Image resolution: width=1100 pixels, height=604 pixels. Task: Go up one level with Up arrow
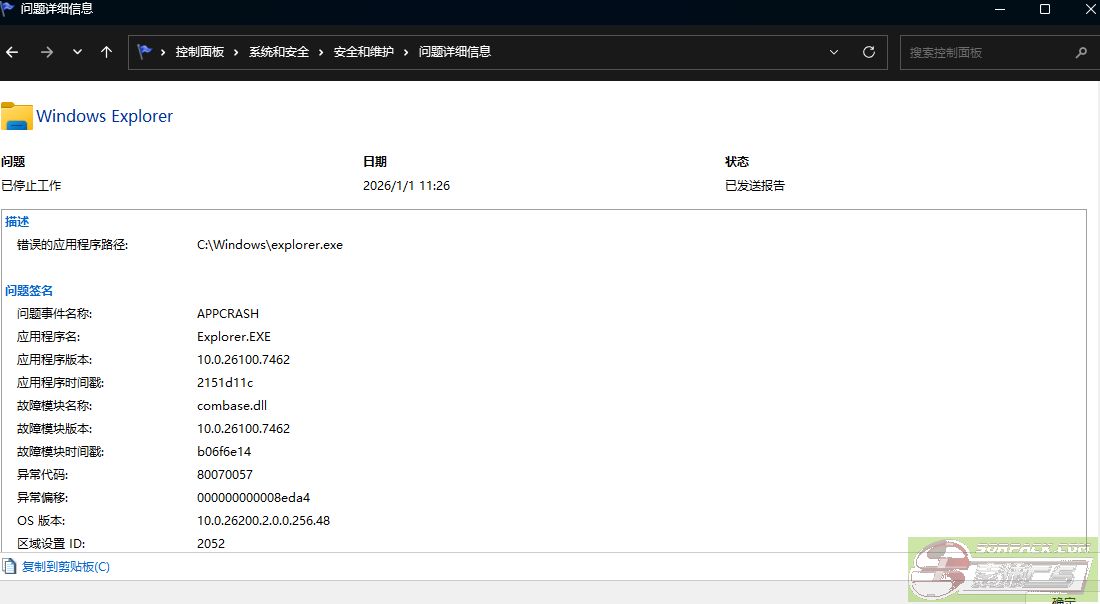point(106,52)
